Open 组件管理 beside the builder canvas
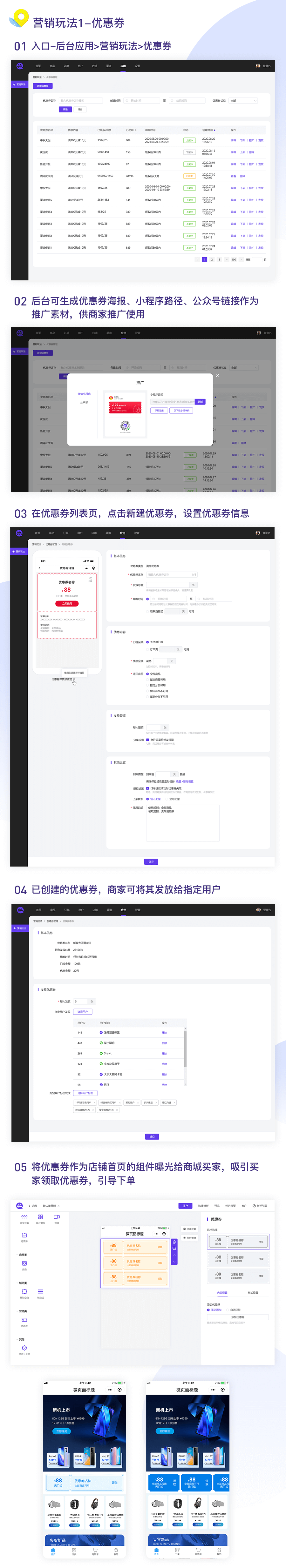The image size is (286, 1568). [x=189, y=1237]
